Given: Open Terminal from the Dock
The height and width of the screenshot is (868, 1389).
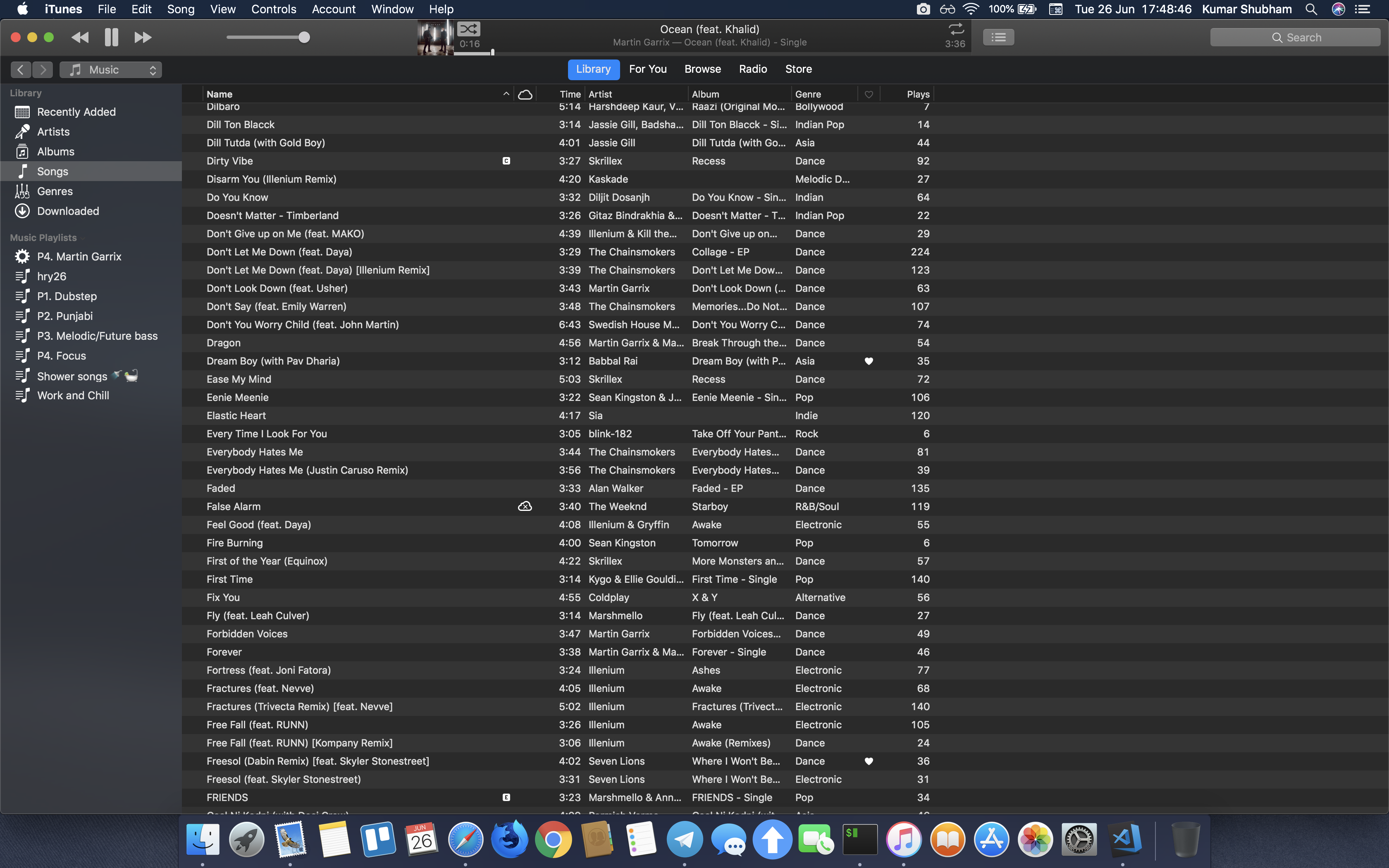Looking at the screenshot, I should (x=860, y=840).
